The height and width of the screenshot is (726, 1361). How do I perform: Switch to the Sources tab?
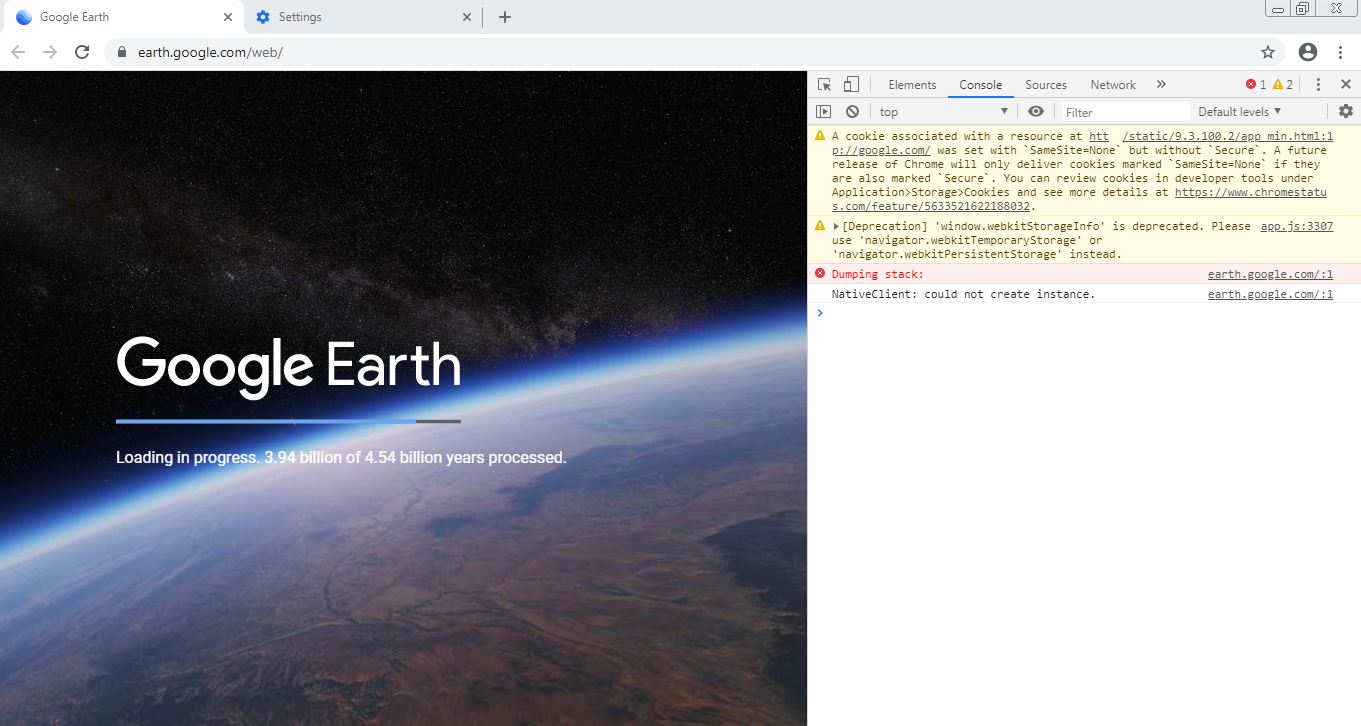(x=1046, y=85)
